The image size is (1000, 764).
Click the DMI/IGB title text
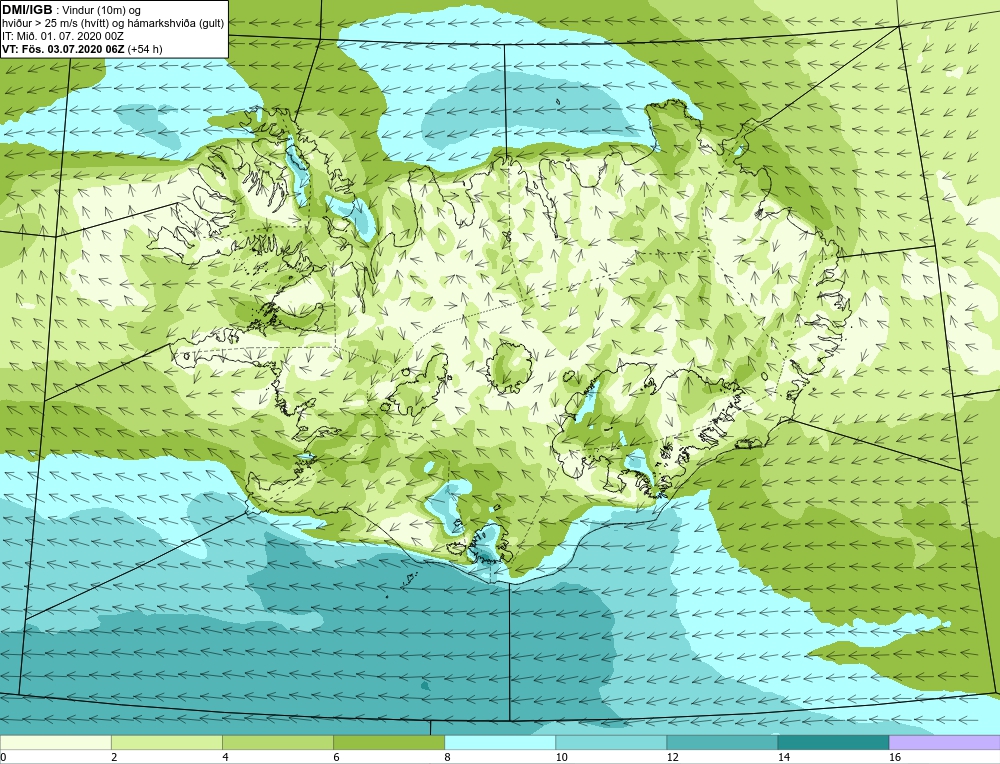[27, 10]
